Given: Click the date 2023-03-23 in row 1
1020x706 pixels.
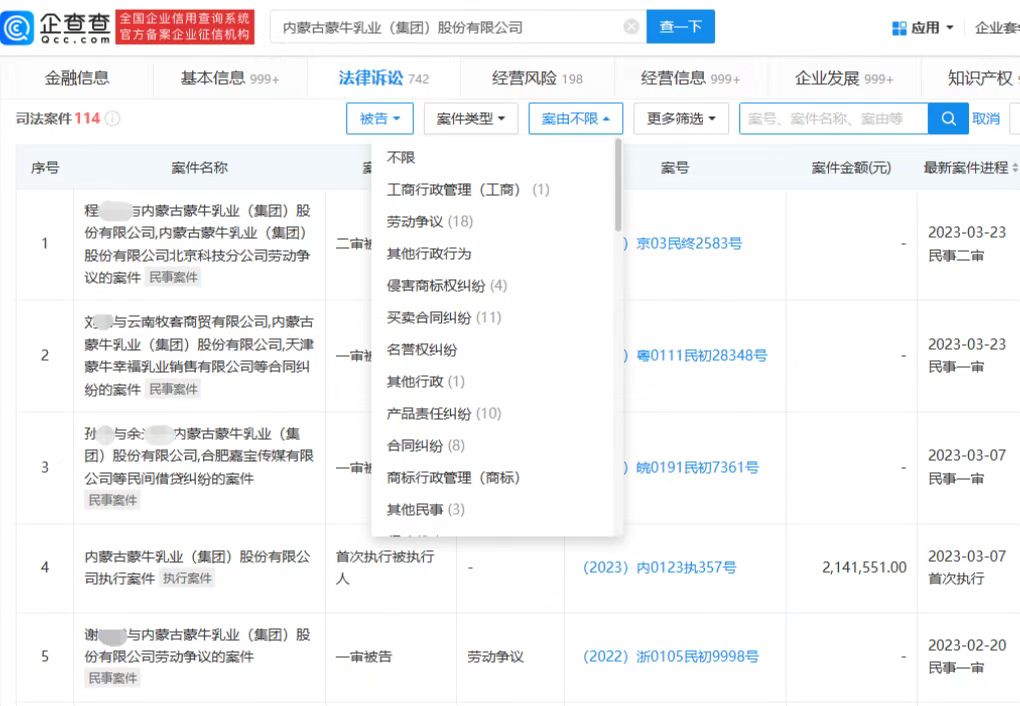Looking at the screenshot, I should pos(967,232).
